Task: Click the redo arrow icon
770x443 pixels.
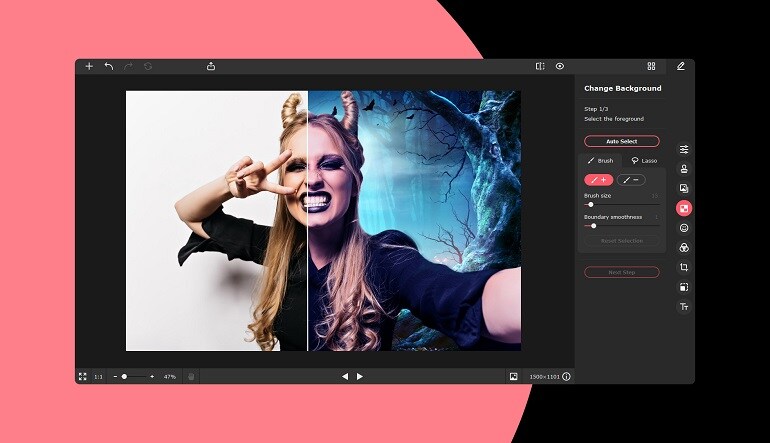Action: click(129, 66)
